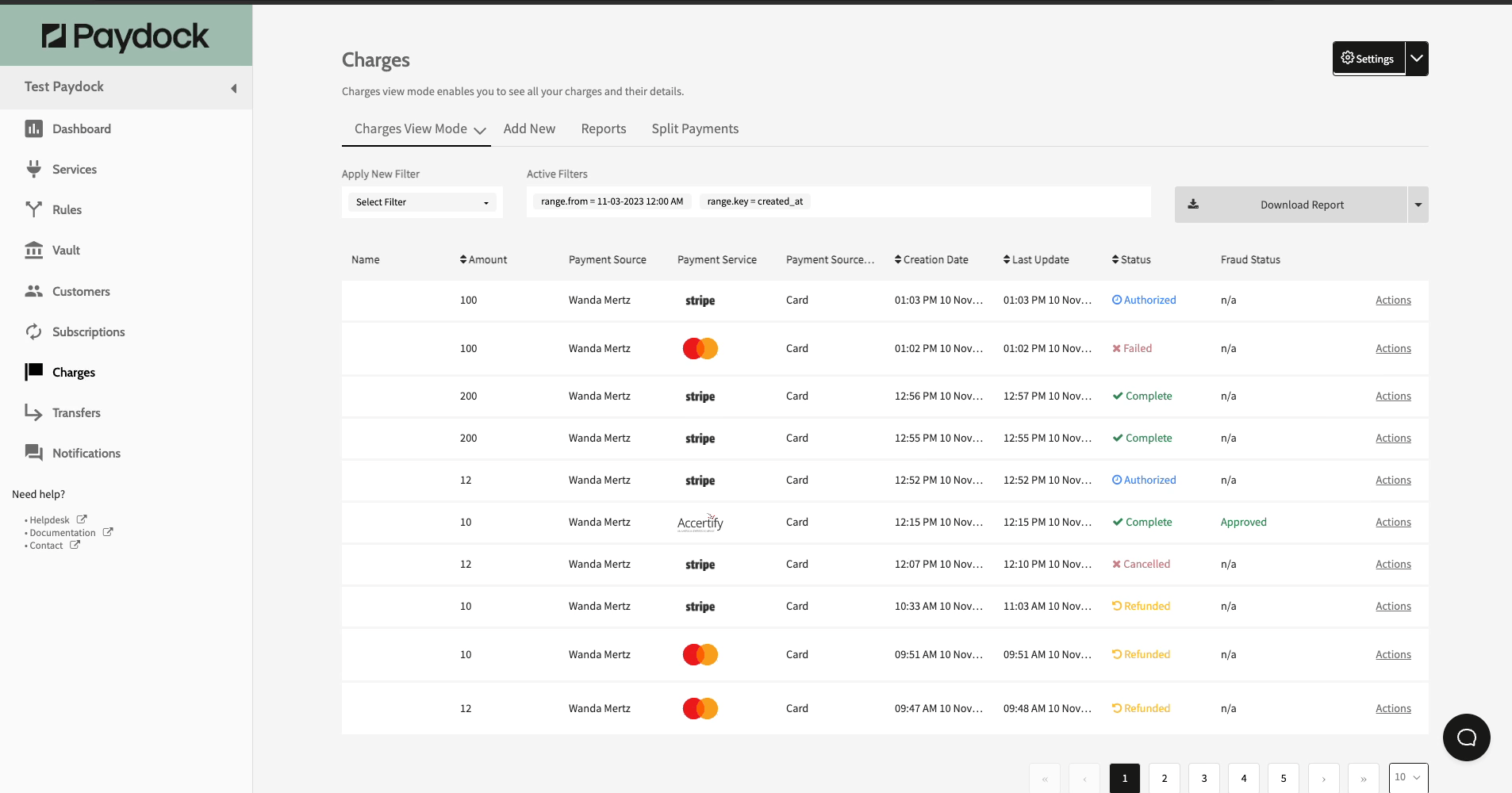Expand the Download Report arrow menu
Image resolution: width=1512 pixels, height=793 pixels.
click(x=1418, y=205)
